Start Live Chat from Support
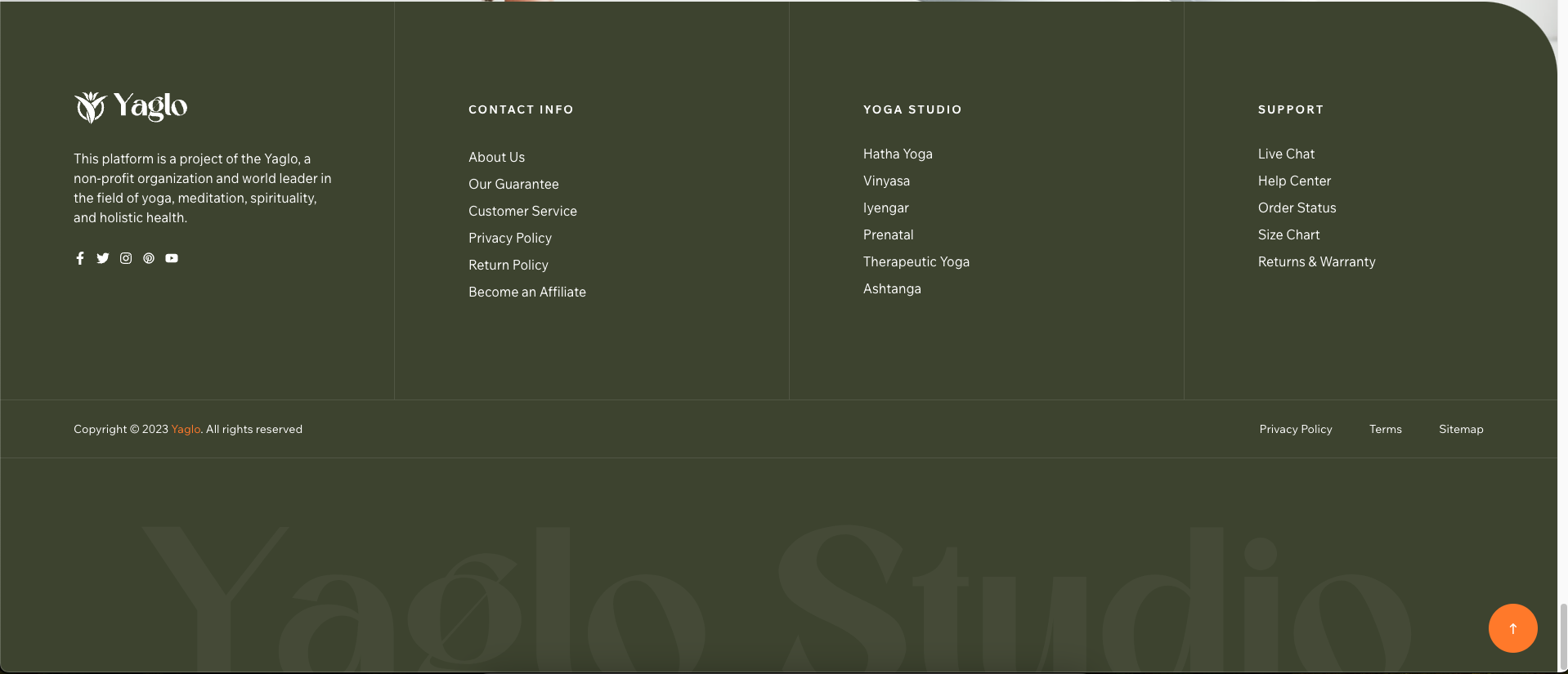The height and width of the screenshot is (674, 1568). click(1286, 154)
